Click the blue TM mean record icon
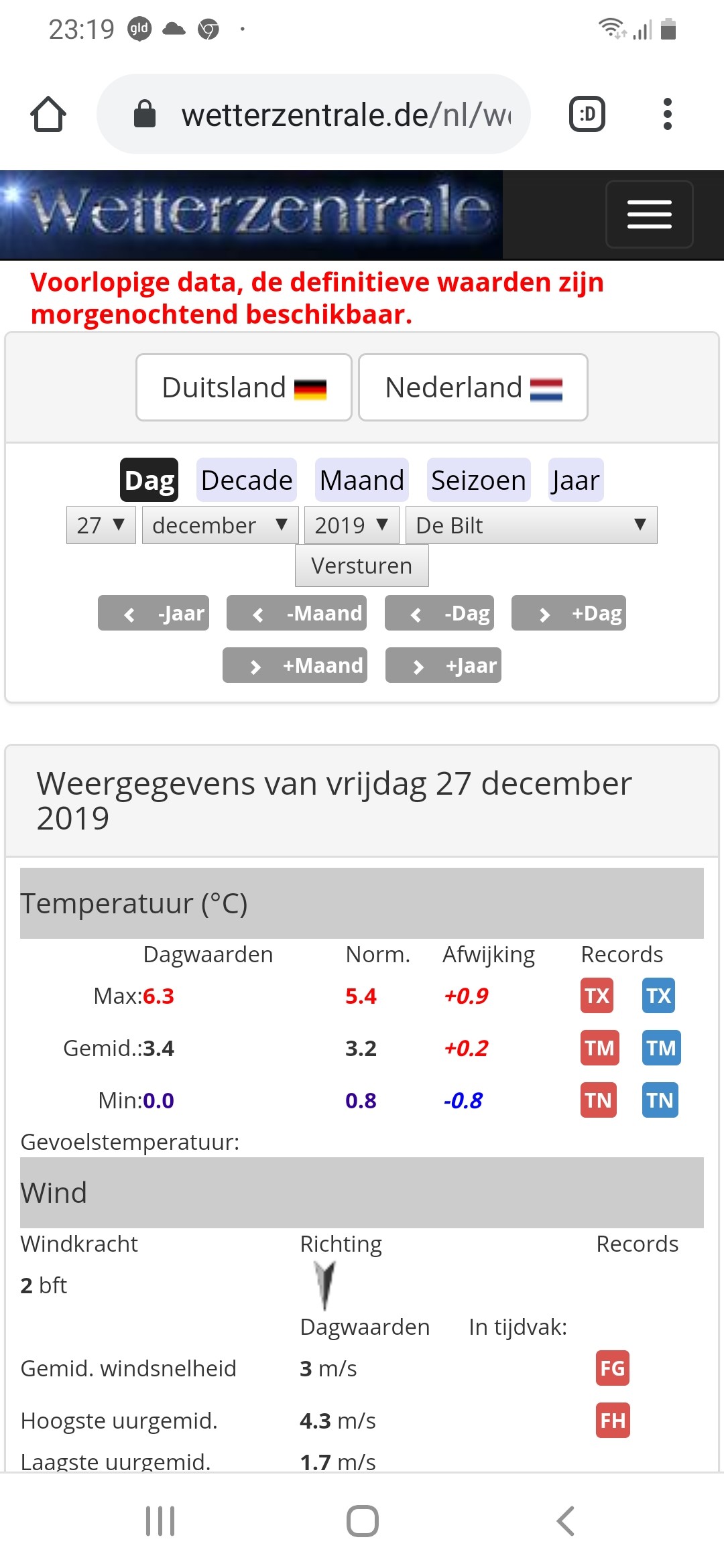 661,1048
